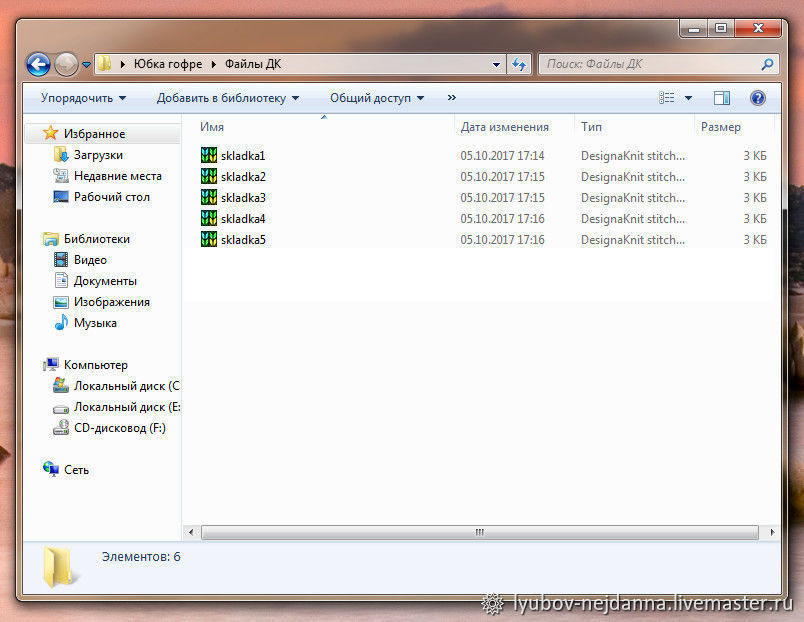The height and width of the screenshot is (622, 804).
Task: Open CD-дисковод (F:) drive
Action: (x=119, y=428)
